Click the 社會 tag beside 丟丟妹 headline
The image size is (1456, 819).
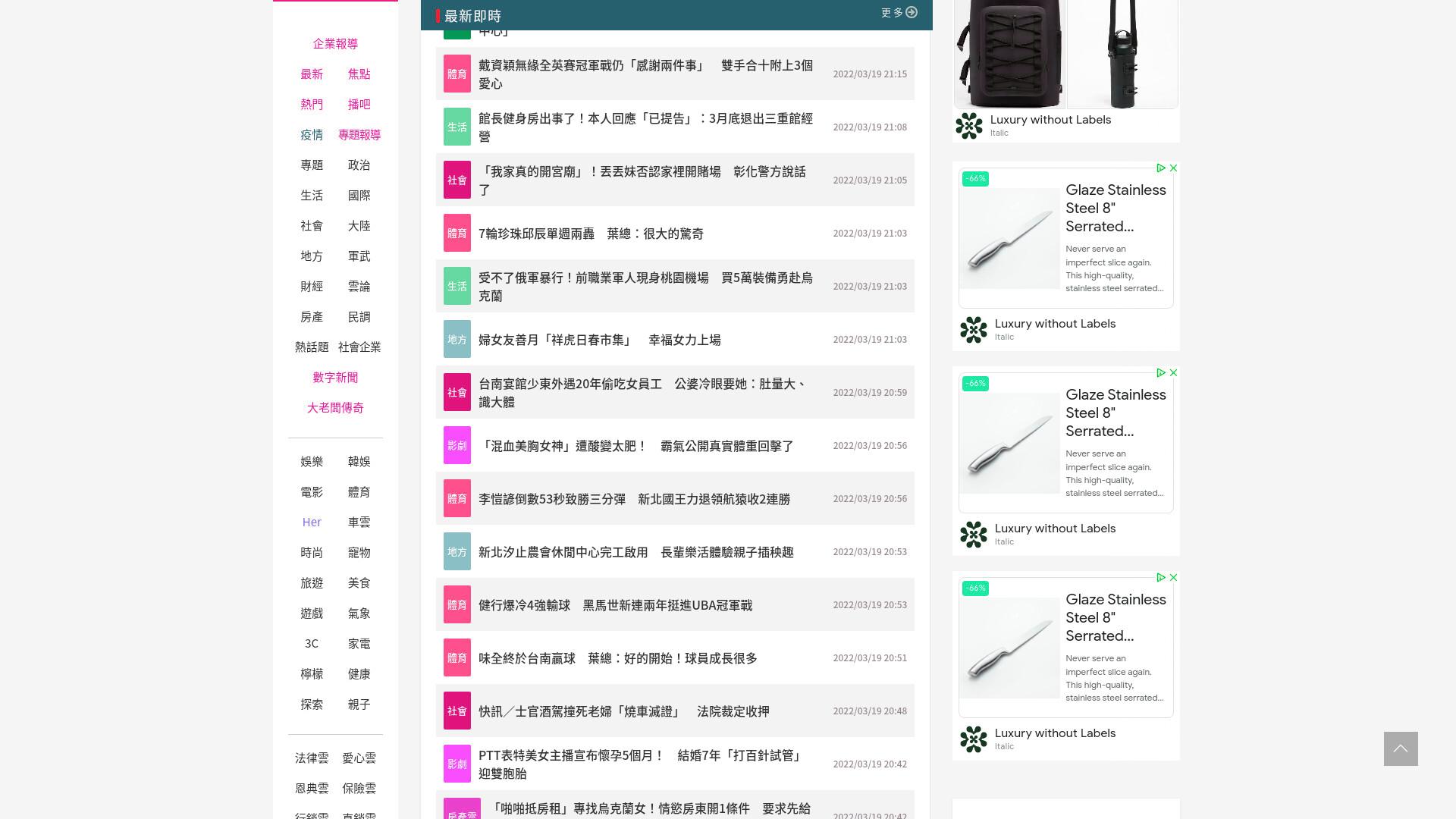457,180
